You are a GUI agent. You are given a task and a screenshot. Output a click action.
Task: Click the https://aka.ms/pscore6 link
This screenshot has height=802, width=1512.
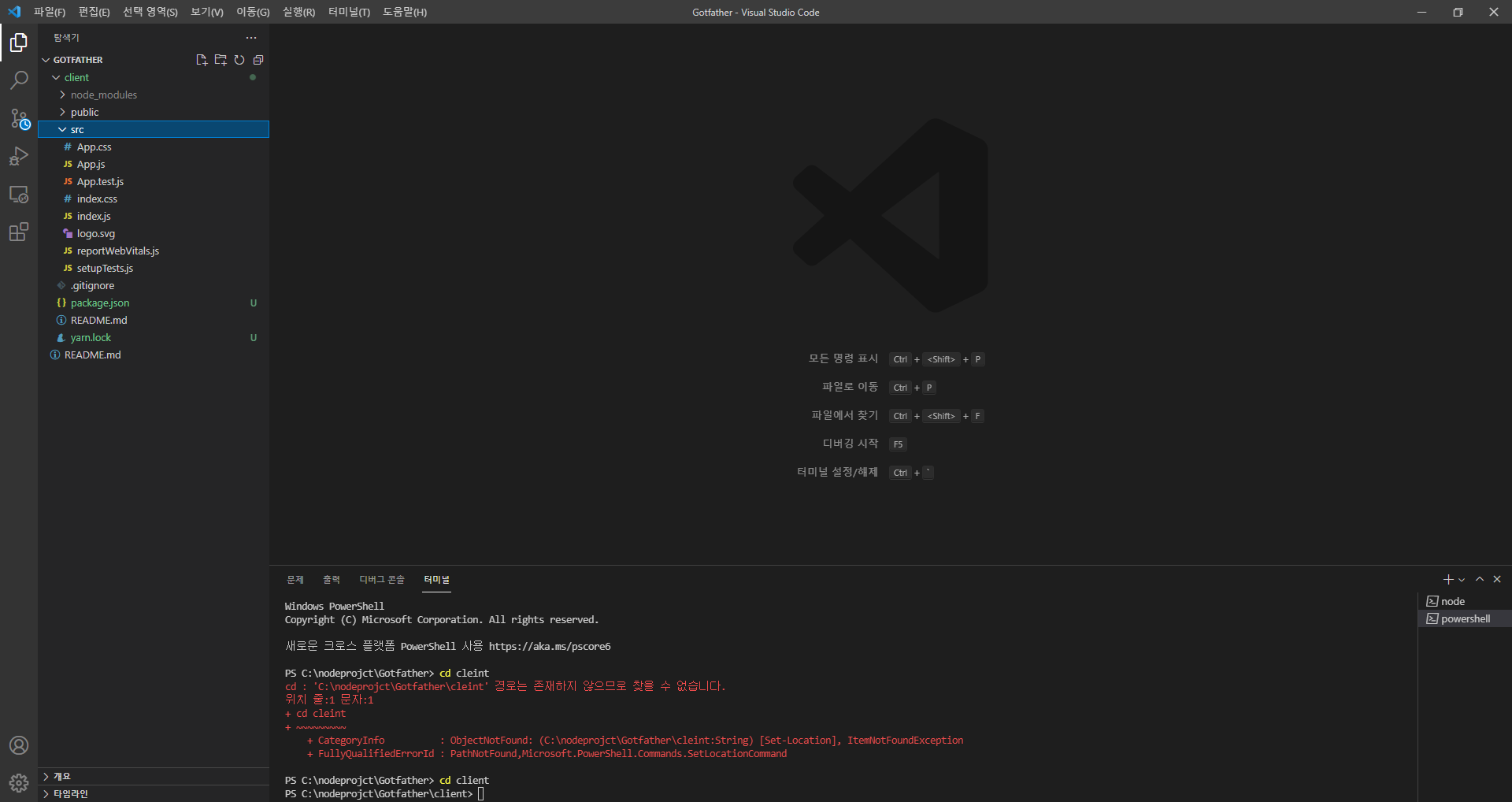(550, 647)
